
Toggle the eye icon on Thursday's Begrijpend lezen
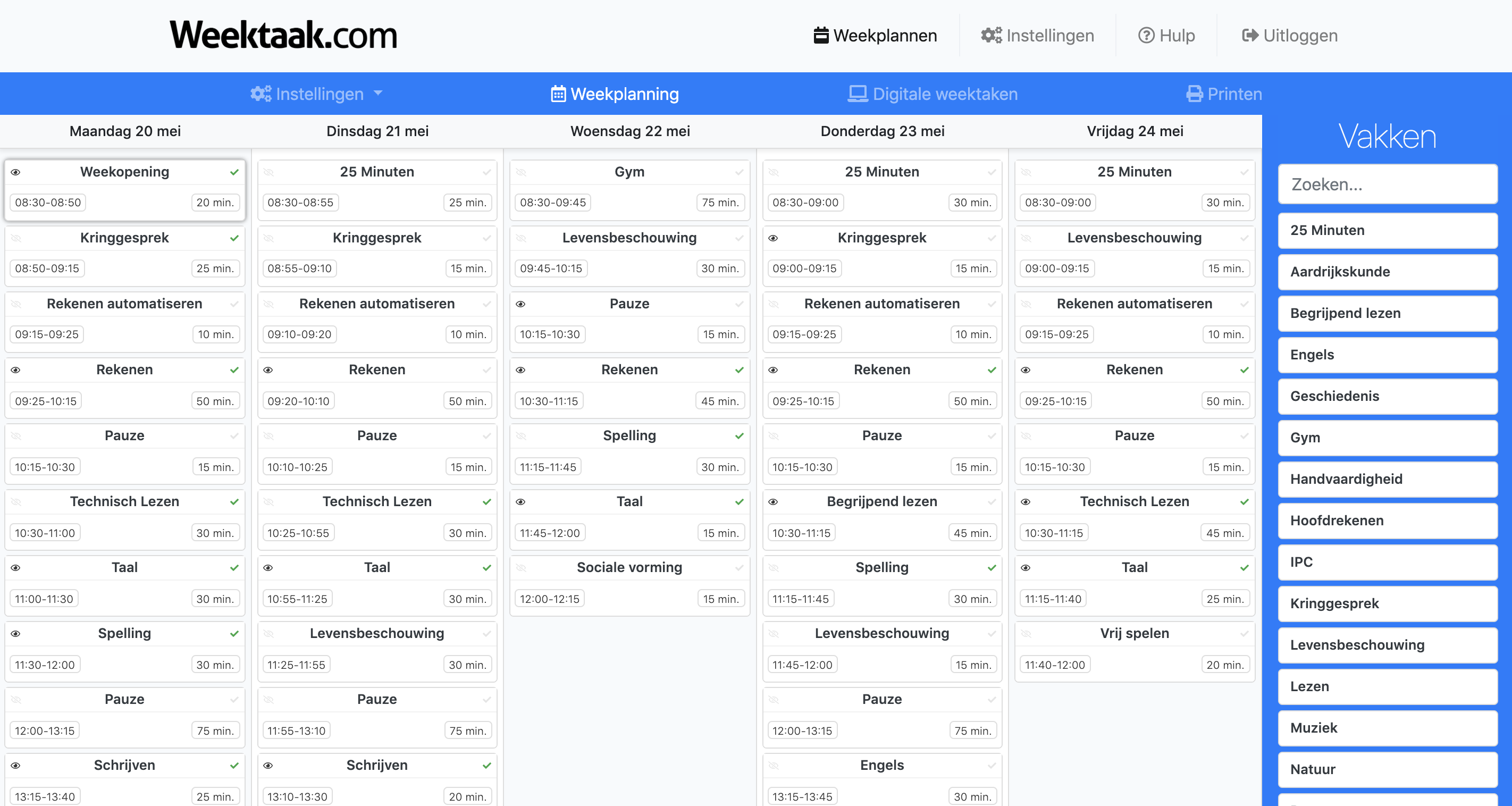[x=774, y=502]
